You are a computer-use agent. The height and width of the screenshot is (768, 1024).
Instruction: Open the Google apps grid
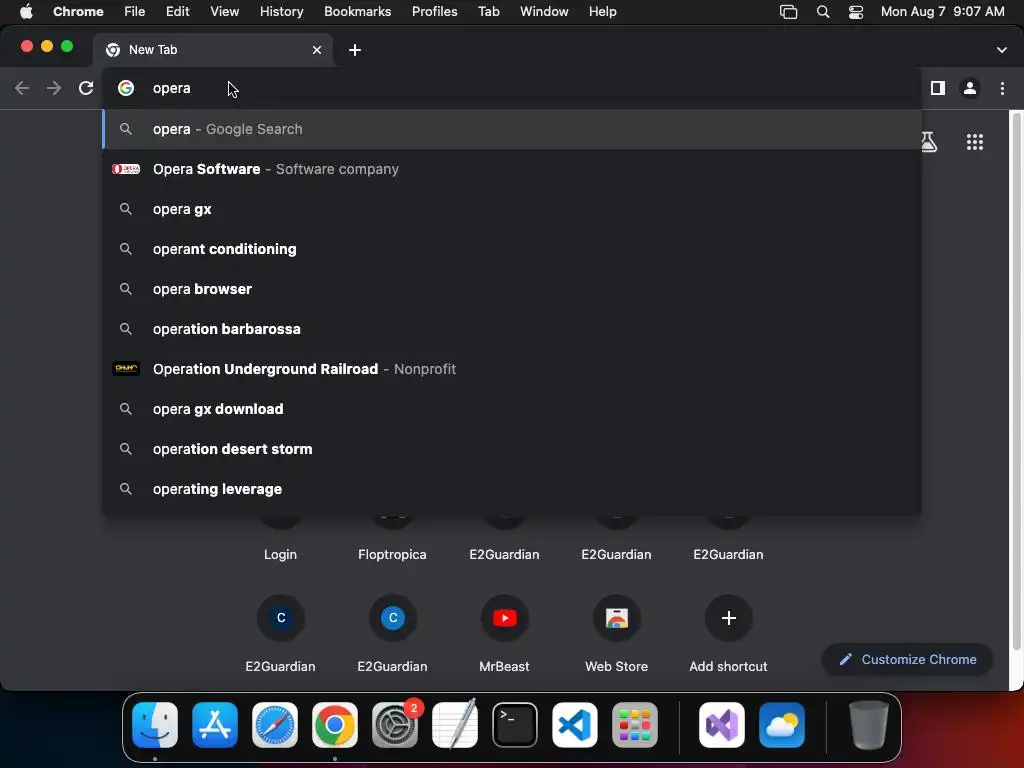(x=974, y=142)
